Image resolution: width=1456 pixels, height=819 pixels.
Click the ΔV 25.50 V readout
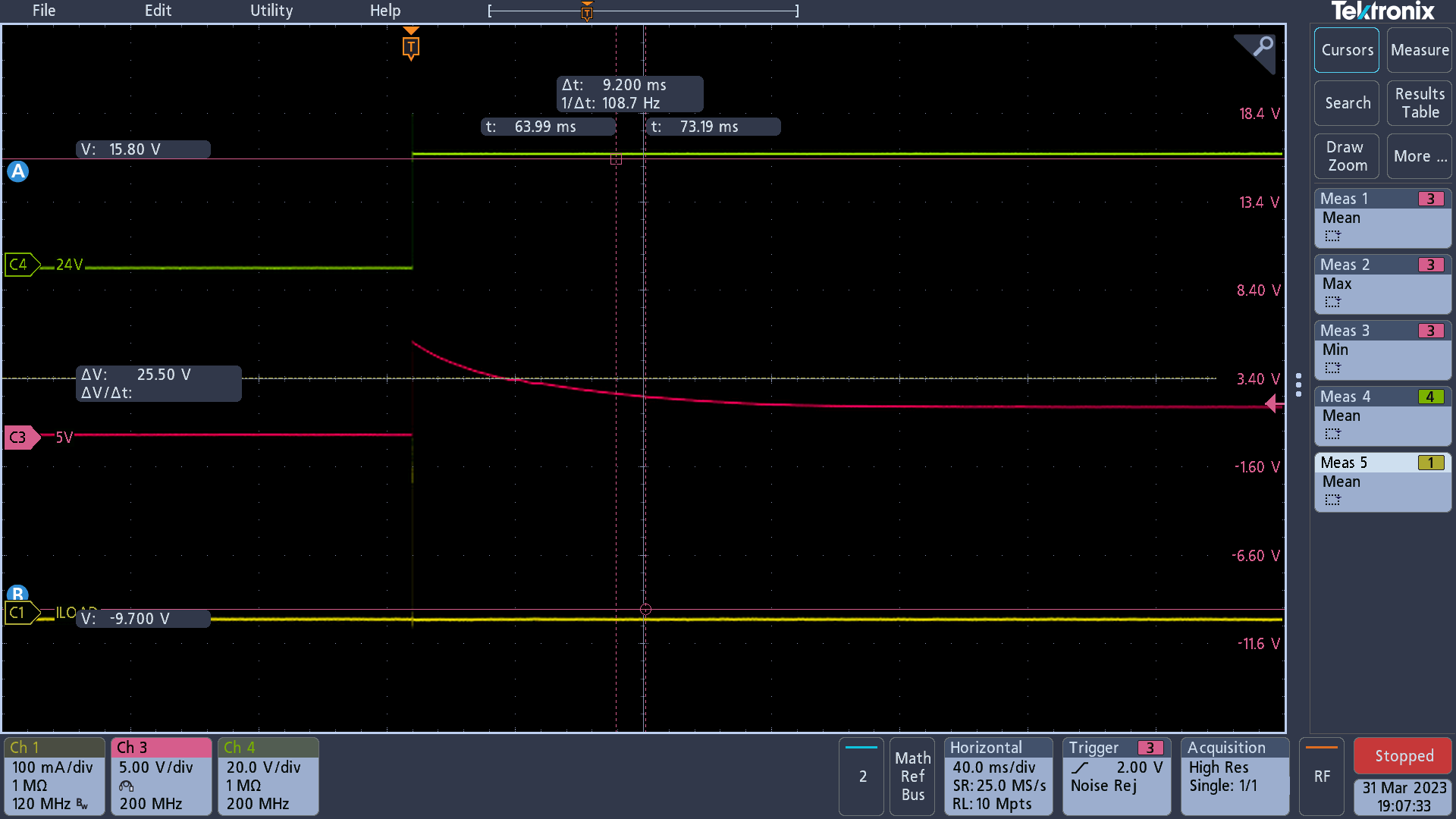[x=158, y=384]
